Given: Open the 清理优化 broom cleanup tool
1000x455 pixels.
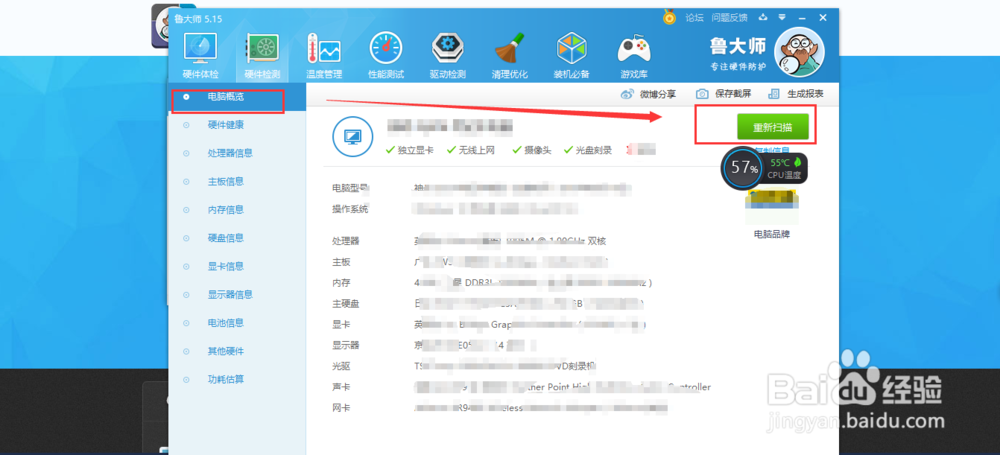Looking at the screenshot, I should pos(510,56).
